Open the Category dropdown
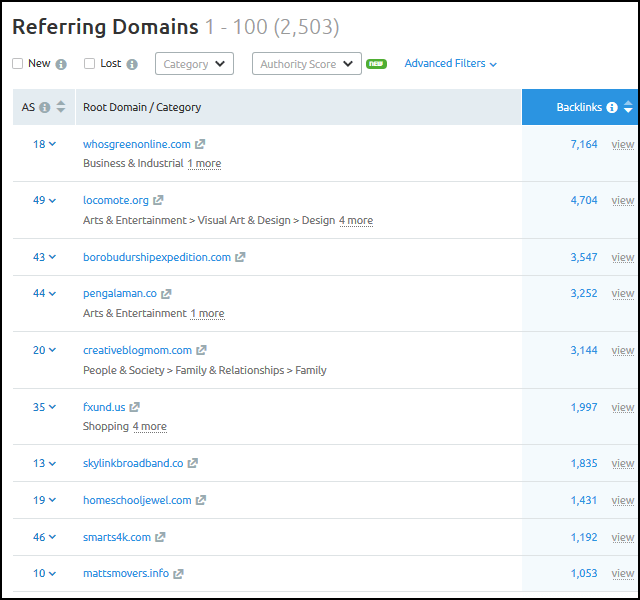This screenshot has height=600, width=640. tap(194, 64)
